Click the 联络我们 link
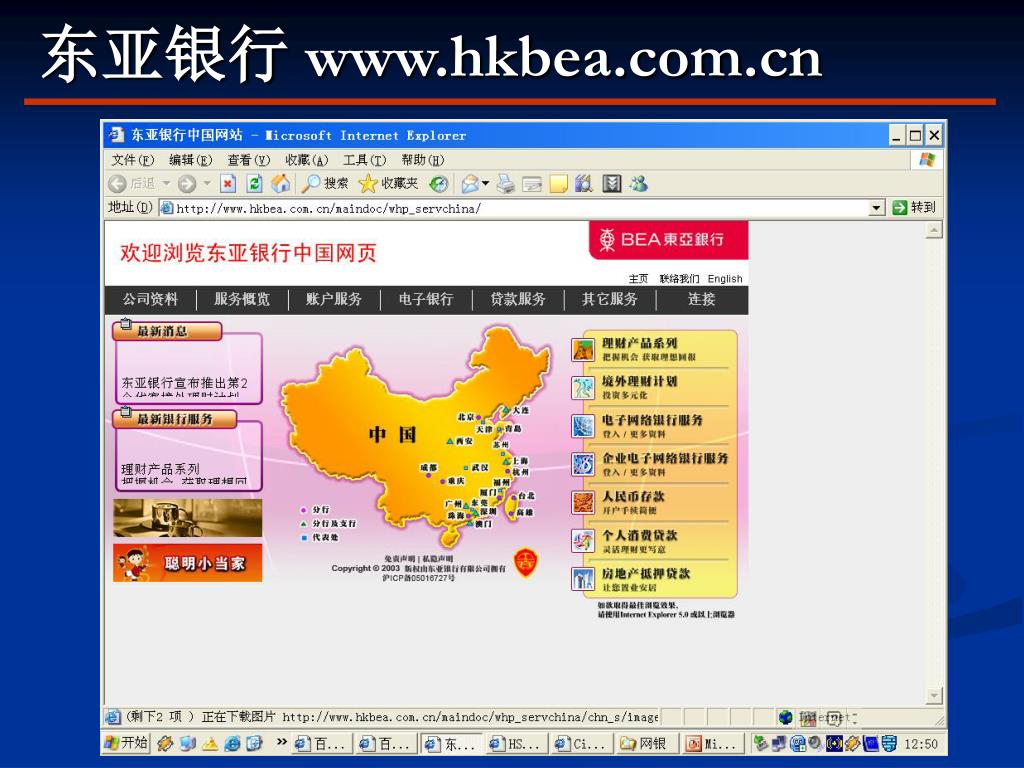Screen dimensions: 1024x768 pos(679,279)
